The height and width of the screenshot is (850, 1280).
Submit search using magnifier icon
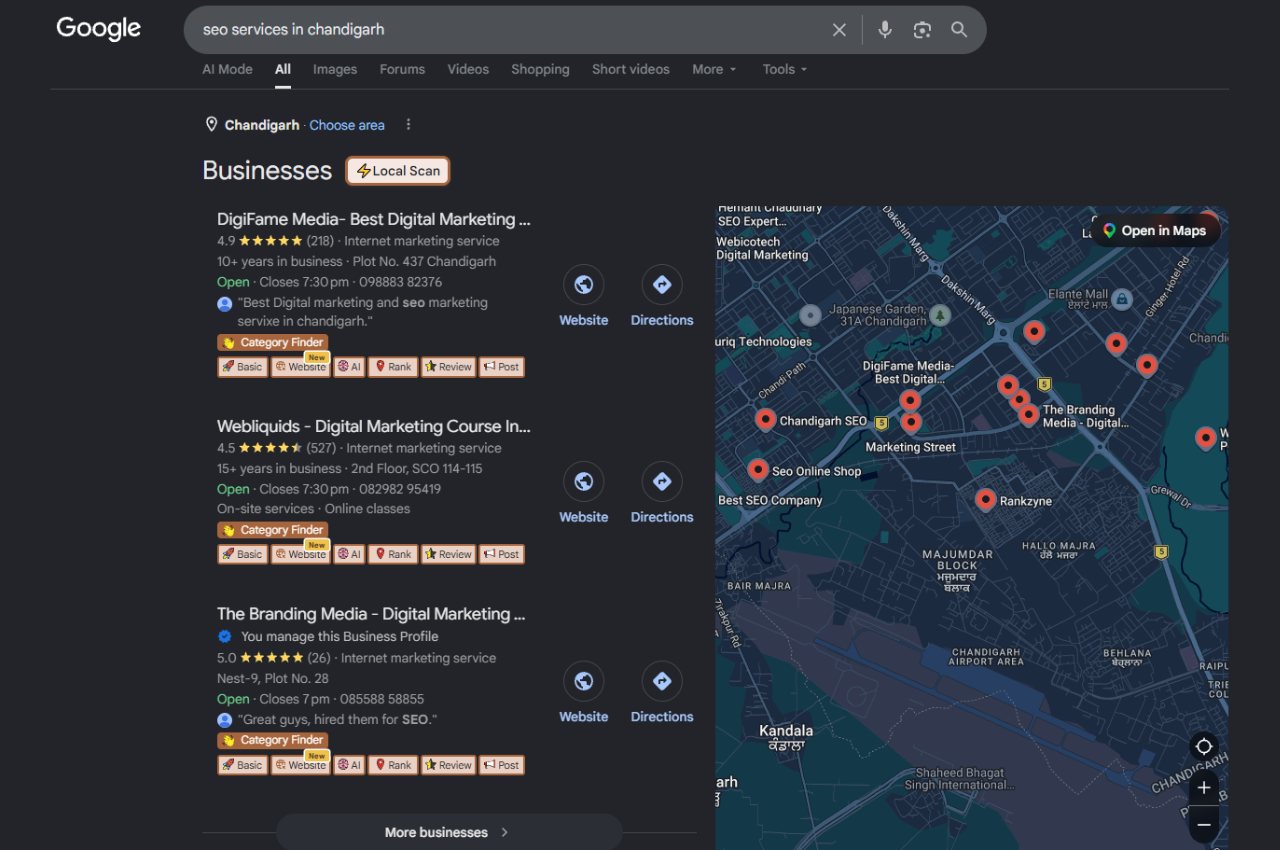[x=959, y=30]
